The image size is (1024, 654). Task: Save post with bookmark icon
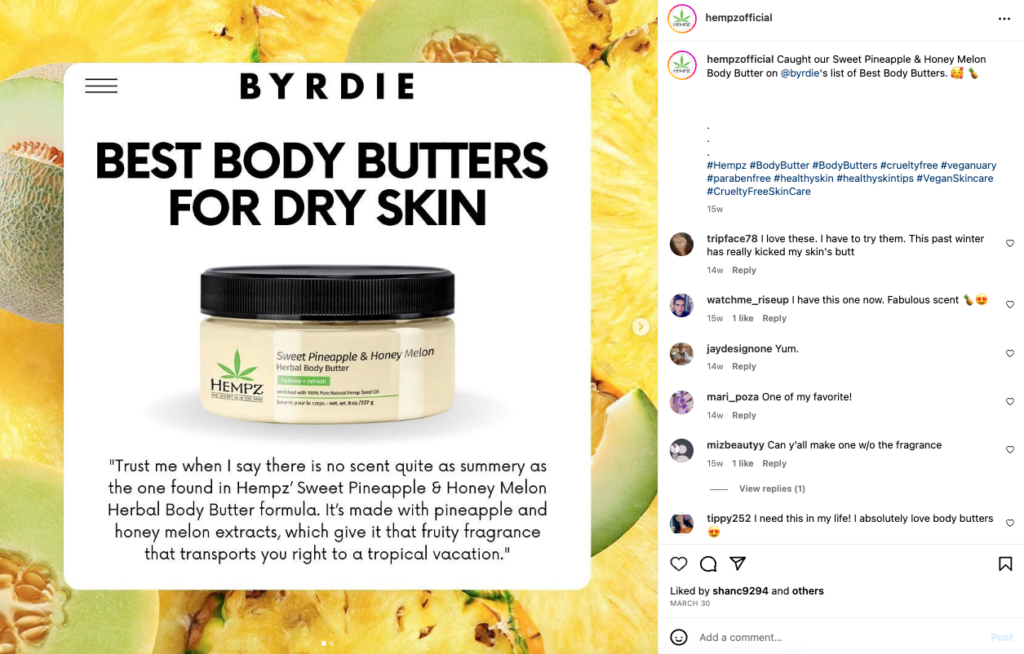(x=1005, y=564)
